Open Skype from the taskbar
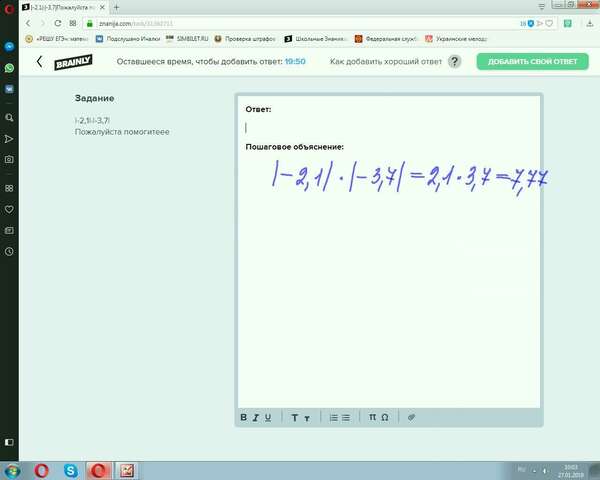The image size is (600, 480). click(70, 470)
